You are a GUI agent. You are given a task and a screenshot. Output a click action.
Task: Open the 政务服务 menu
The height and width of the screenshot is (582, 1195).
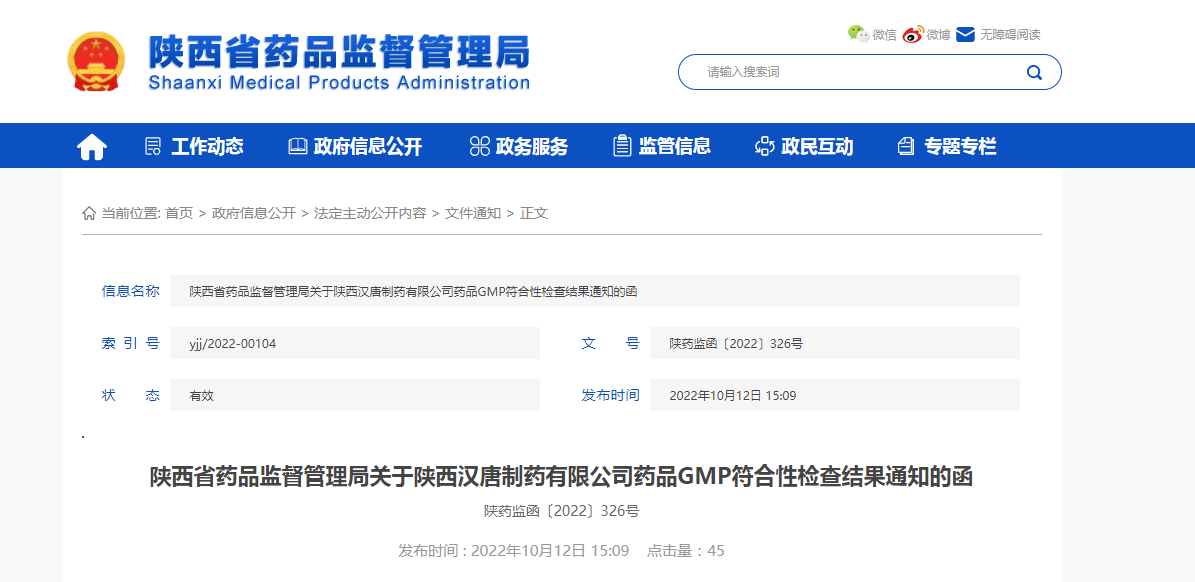(532, 146)
